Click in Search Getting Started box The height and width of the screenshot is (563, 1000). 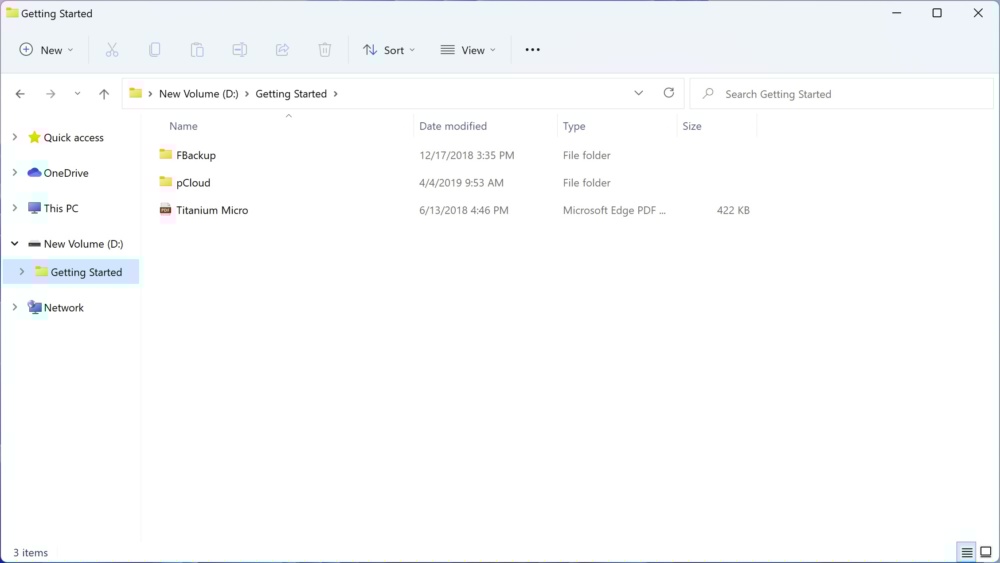[x=842, y=94]
